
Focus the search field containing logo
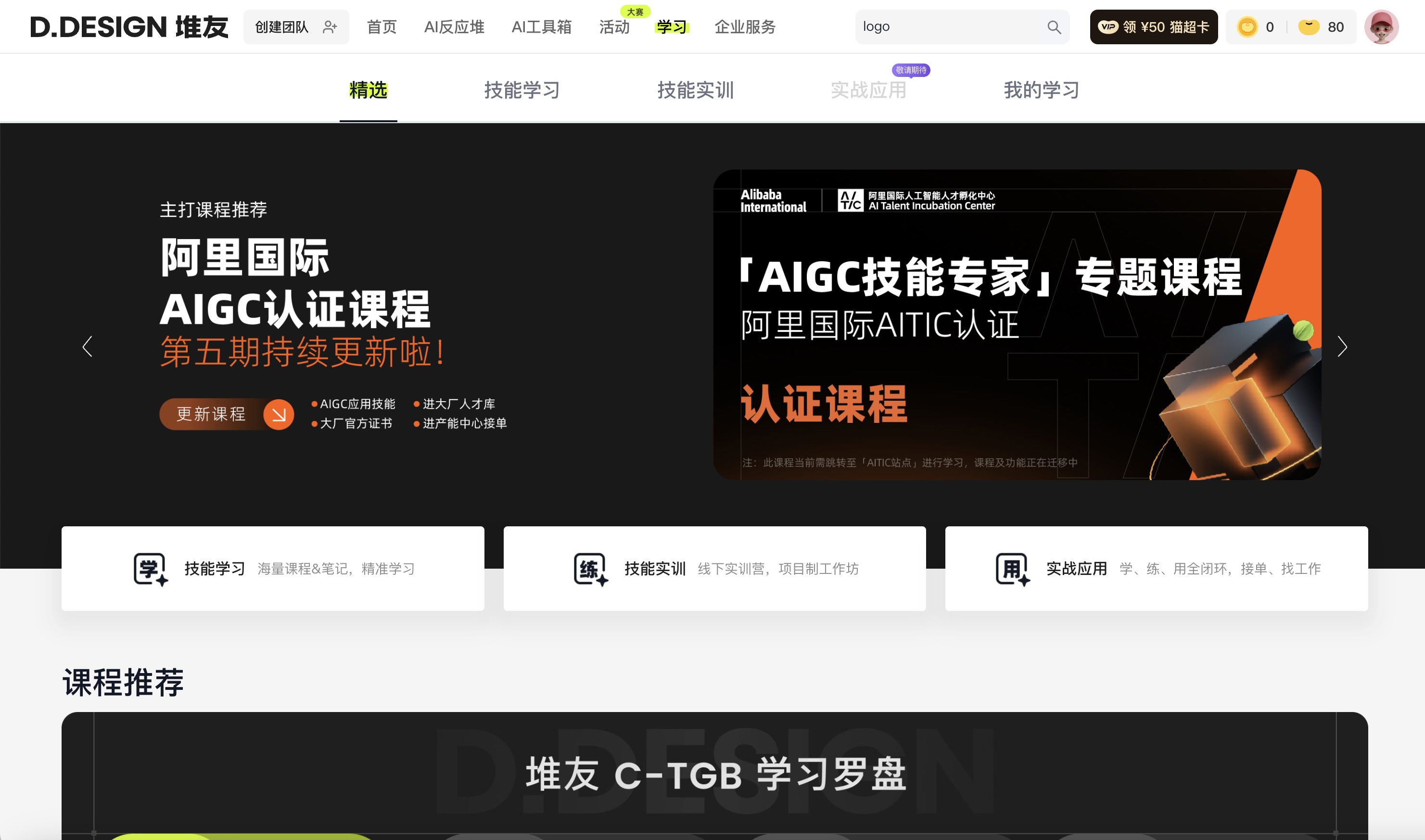click(x=951, y=26)
